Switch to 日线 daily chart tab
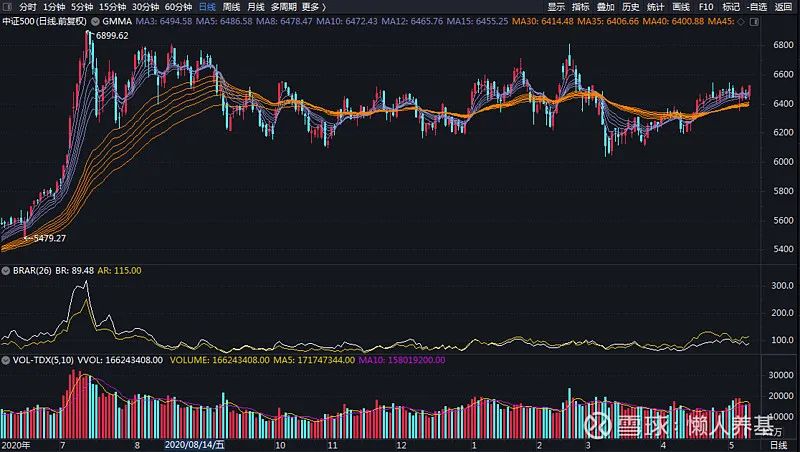The height and width of the screenshot is (452, 800). 207,7
